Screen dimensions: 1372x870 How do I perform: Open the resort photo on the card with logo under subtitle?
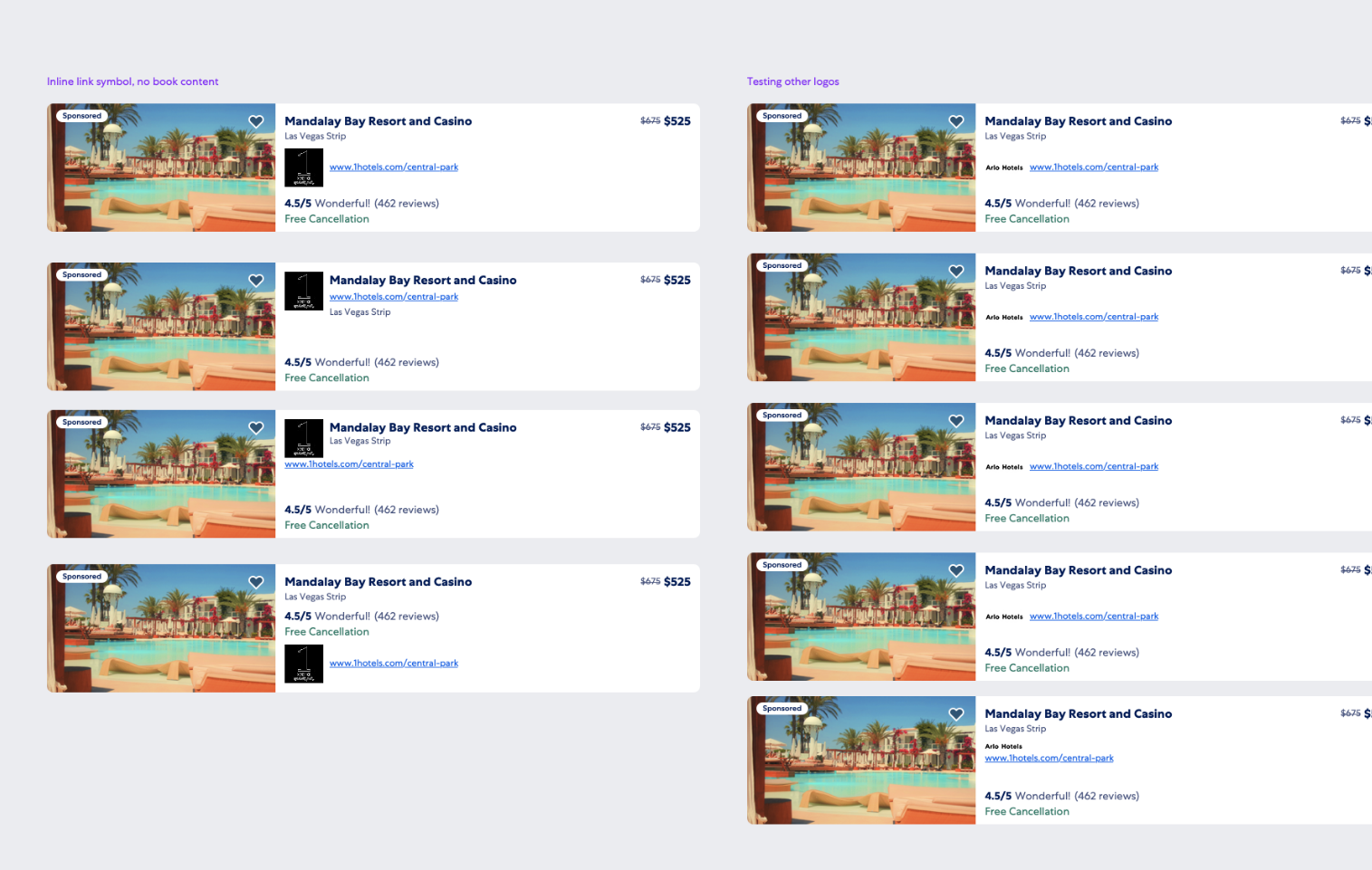161,167
